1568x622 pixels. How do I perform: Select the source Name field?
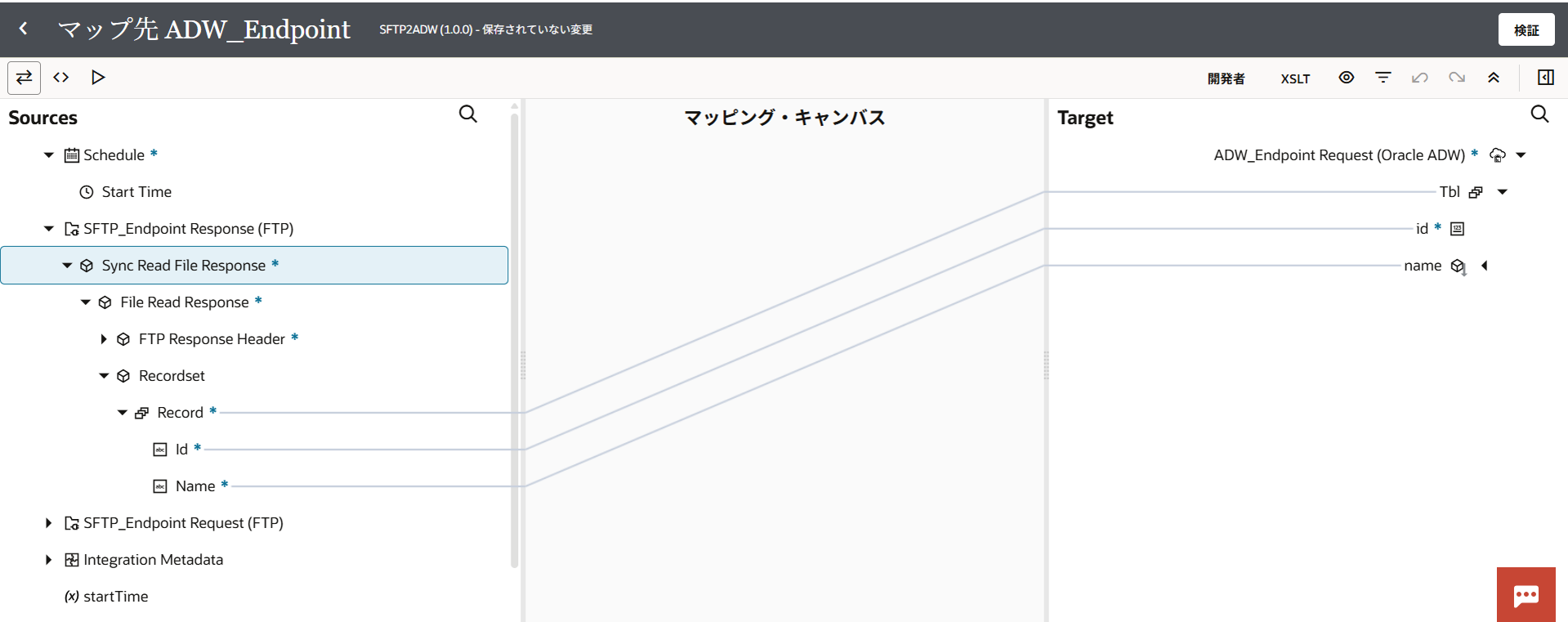pos(195,486)
